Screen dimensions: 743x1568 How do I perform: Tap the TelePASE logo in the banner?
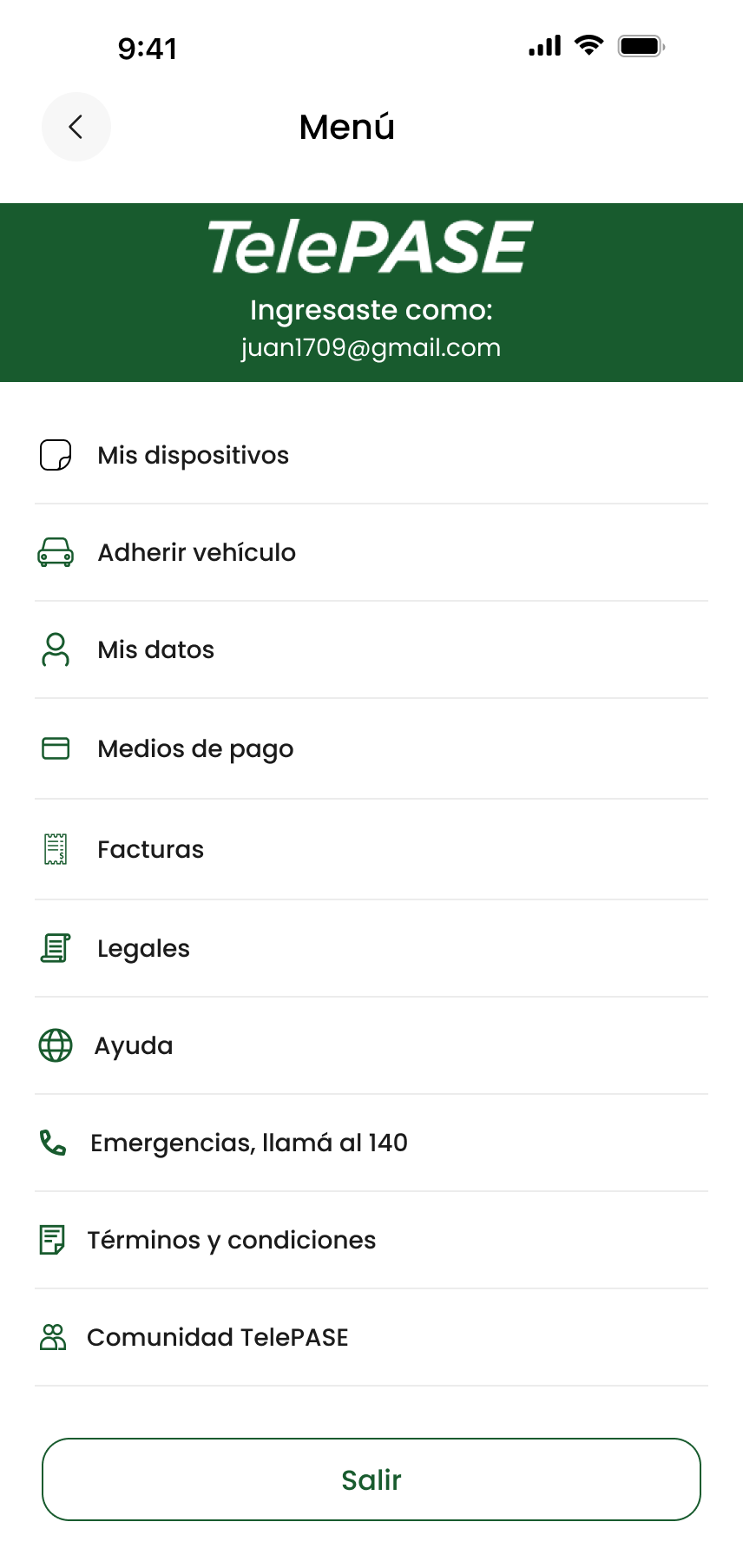point(371,247)
